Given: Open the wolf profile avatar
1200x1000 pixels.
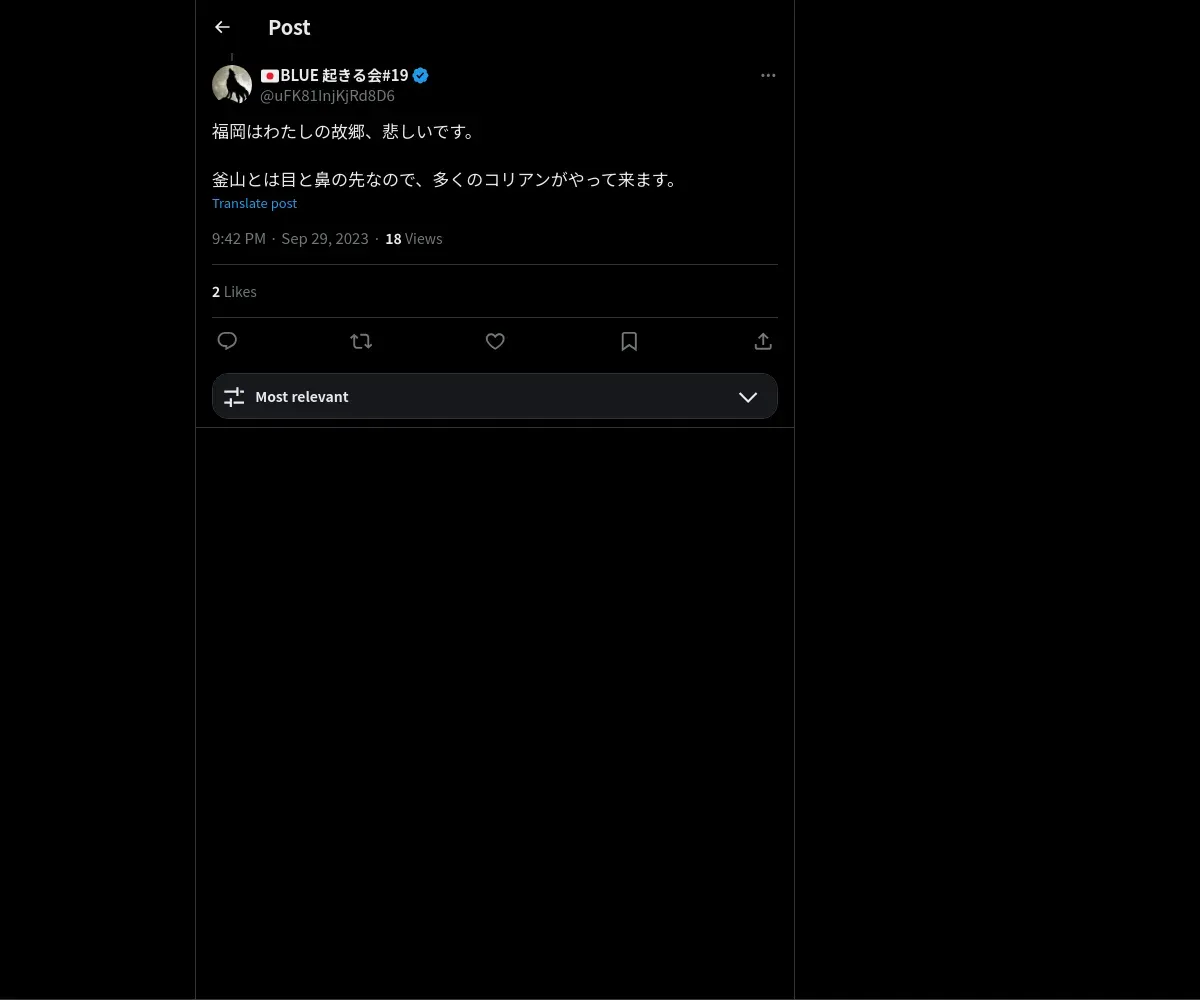Looking at the screenshot, I should pyautogui.click(x=232, y=85).
